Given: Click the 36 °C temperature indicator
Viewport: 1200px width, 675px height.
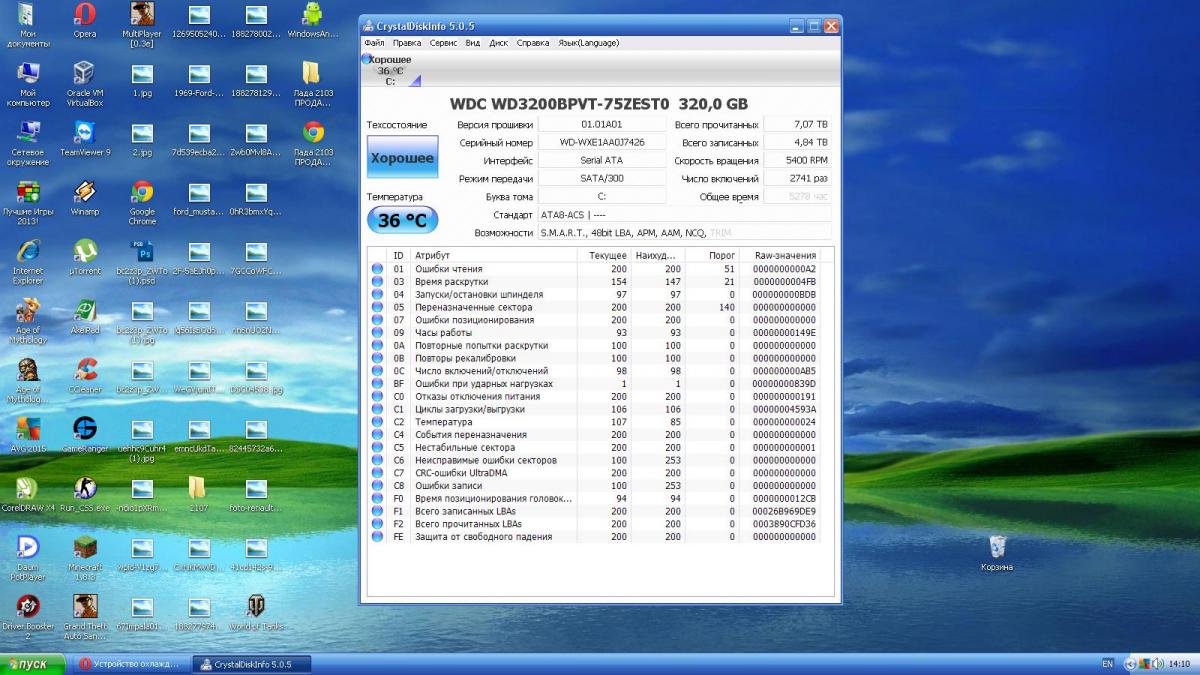Looking at the screenshot, I should coord(402,220).
